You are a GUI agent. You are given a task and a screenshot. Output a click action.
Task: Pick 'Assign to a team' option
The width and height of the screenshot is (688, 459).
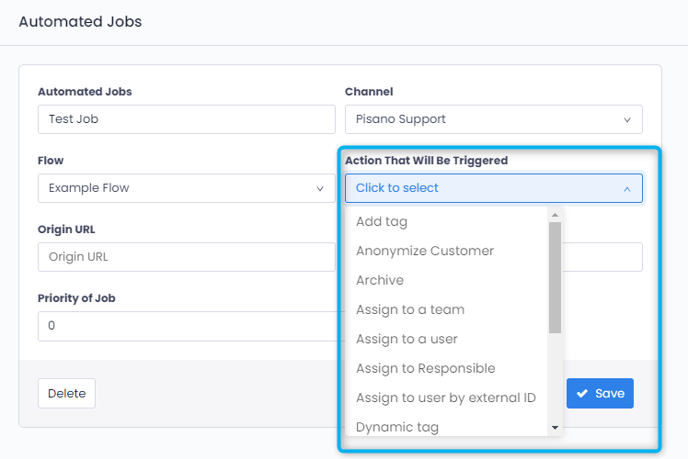click(x=409, y=310)
